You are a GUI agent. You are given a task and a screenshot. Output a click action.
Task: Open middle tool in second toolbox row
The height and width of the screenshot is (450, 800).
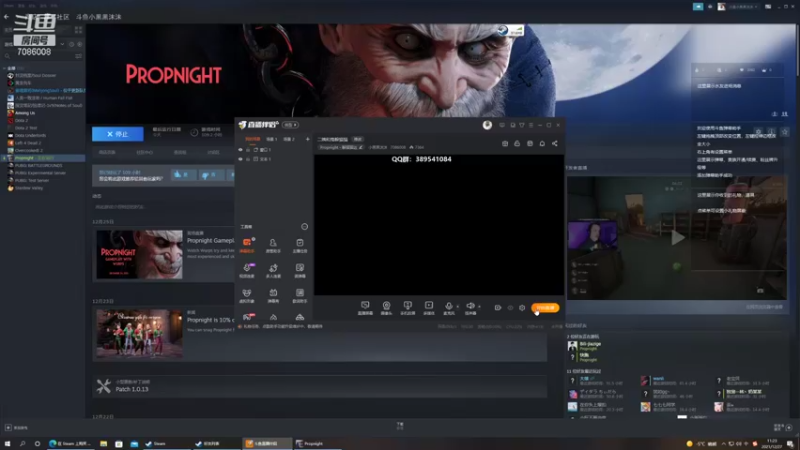pyautogui.click(x=273, y=270)
